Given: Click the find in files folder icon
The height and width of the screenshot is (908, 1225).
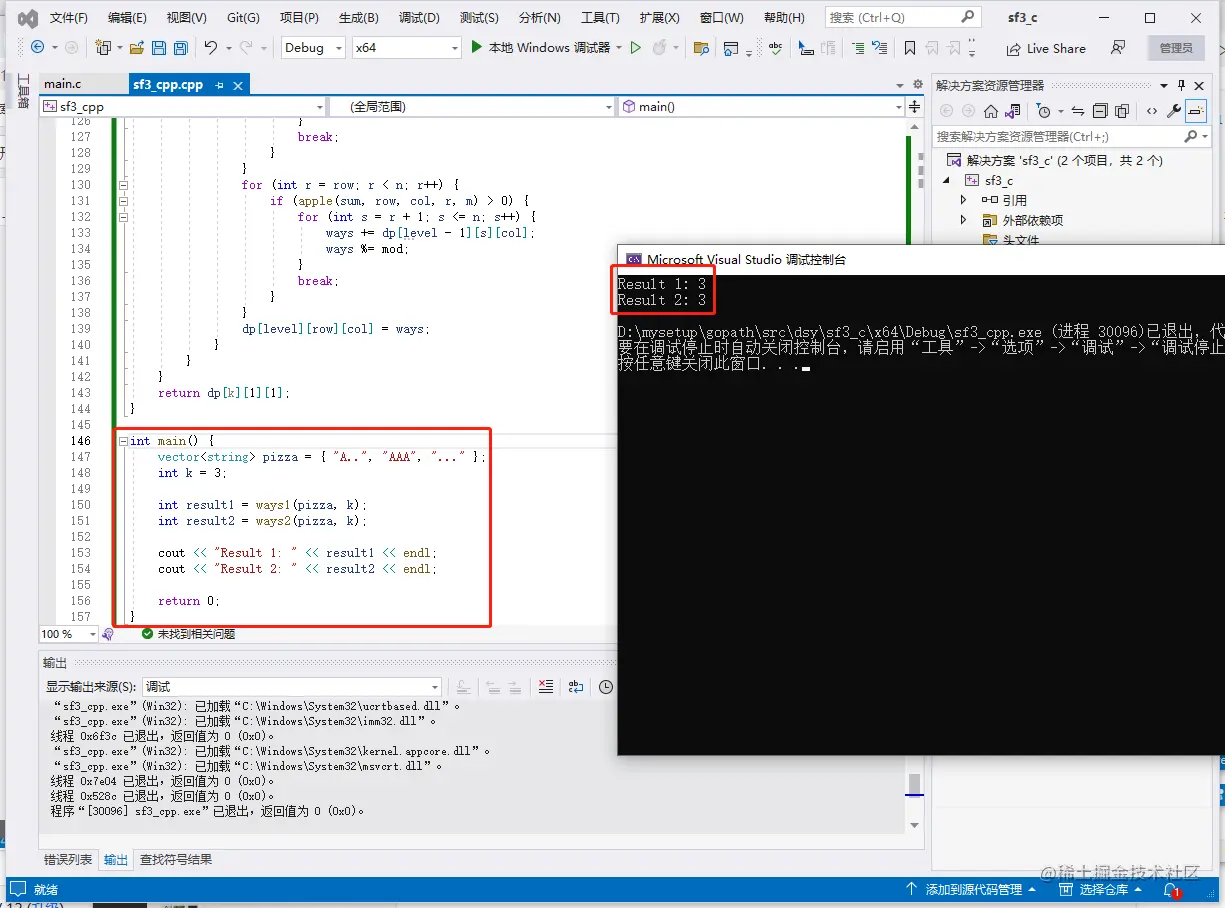Looking at the screenshot, I should 701,48.
